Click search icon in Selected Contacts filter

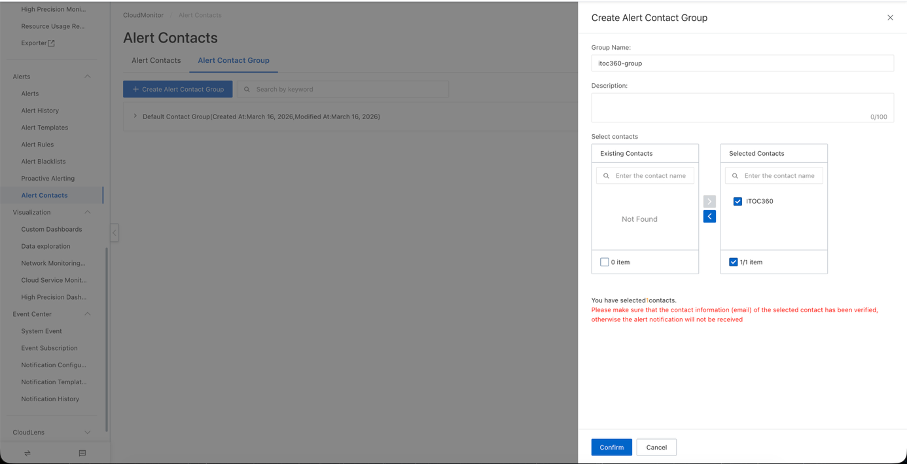[x=735, y=176]
